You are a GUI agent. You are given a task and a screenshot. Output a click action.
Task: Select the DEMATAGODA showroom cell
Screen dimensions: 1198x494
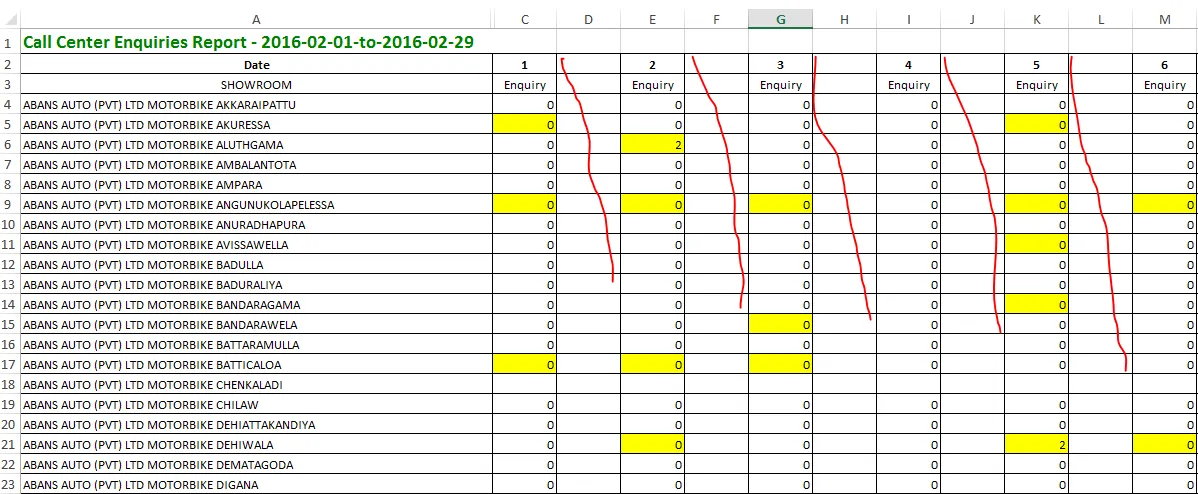coord(256,464)
